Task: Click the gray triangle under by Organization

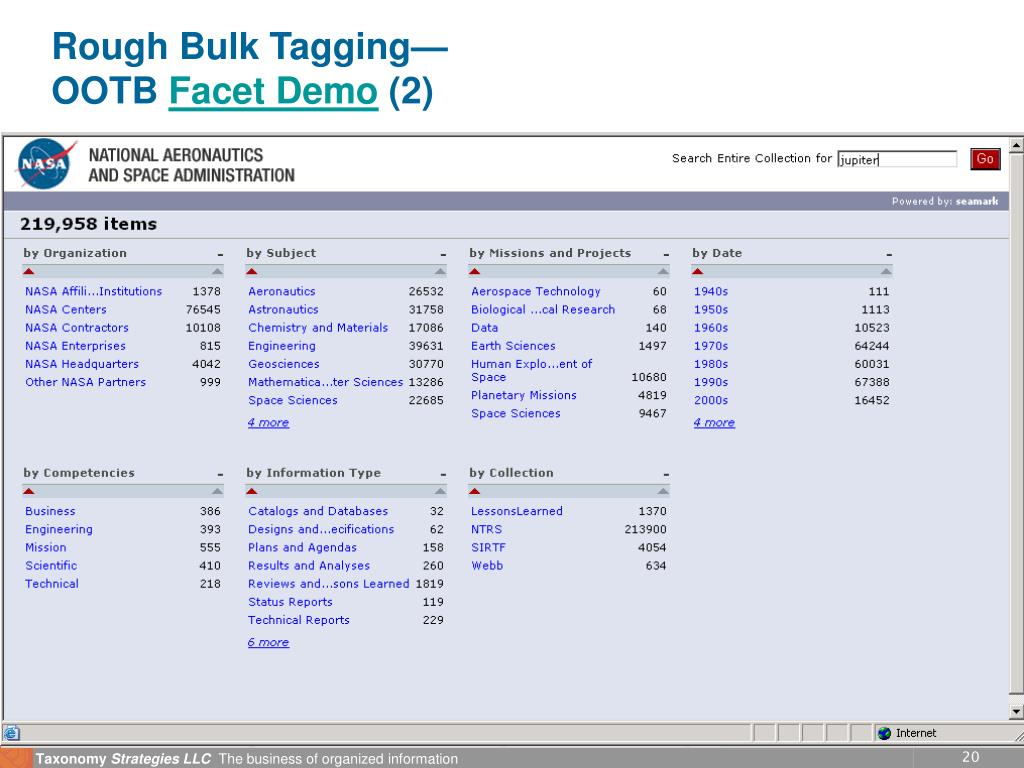Action: (x=217, y=271)
